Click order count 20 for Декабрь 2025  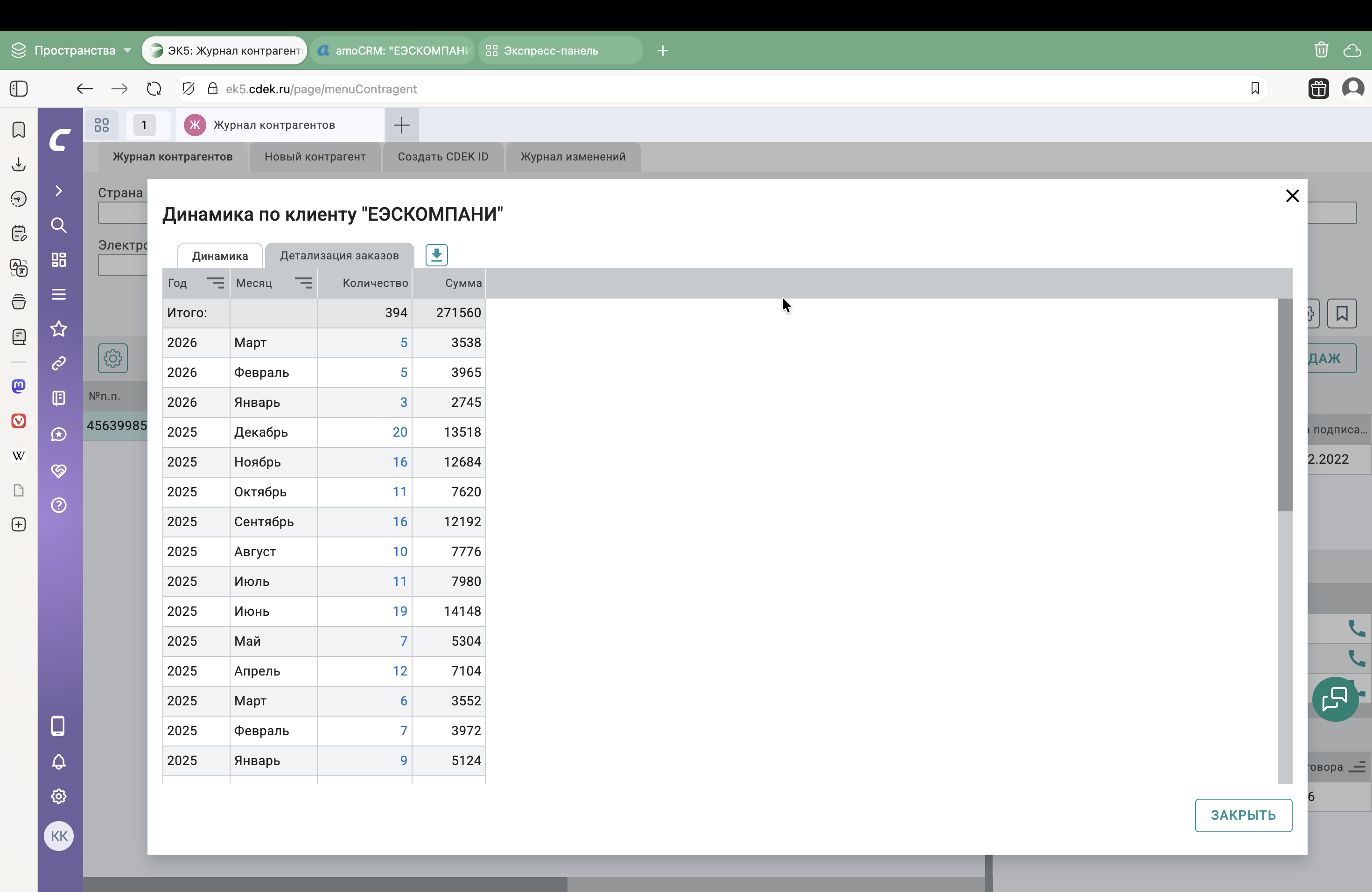399,432
